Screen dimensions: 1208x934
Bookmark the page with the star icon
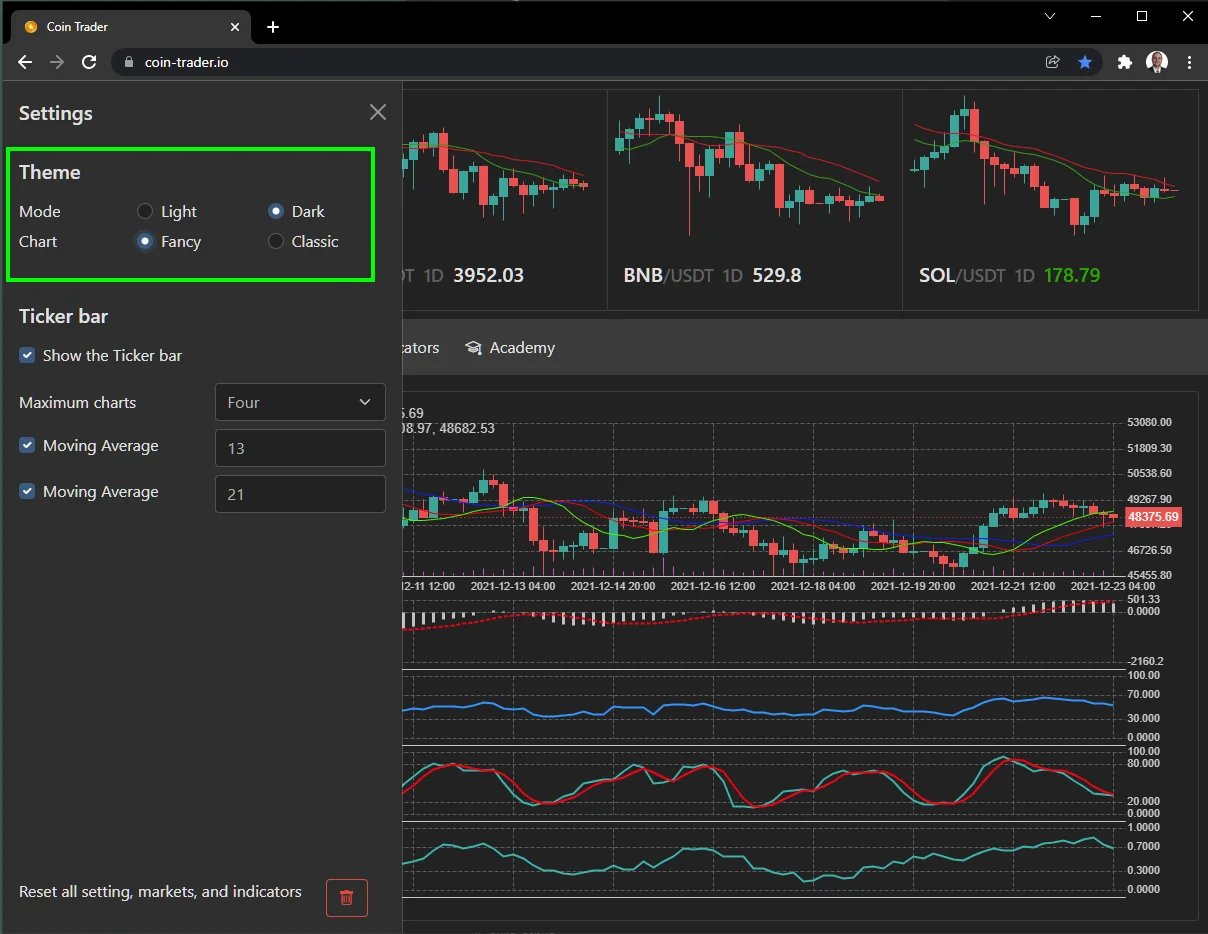(1085, 61)
